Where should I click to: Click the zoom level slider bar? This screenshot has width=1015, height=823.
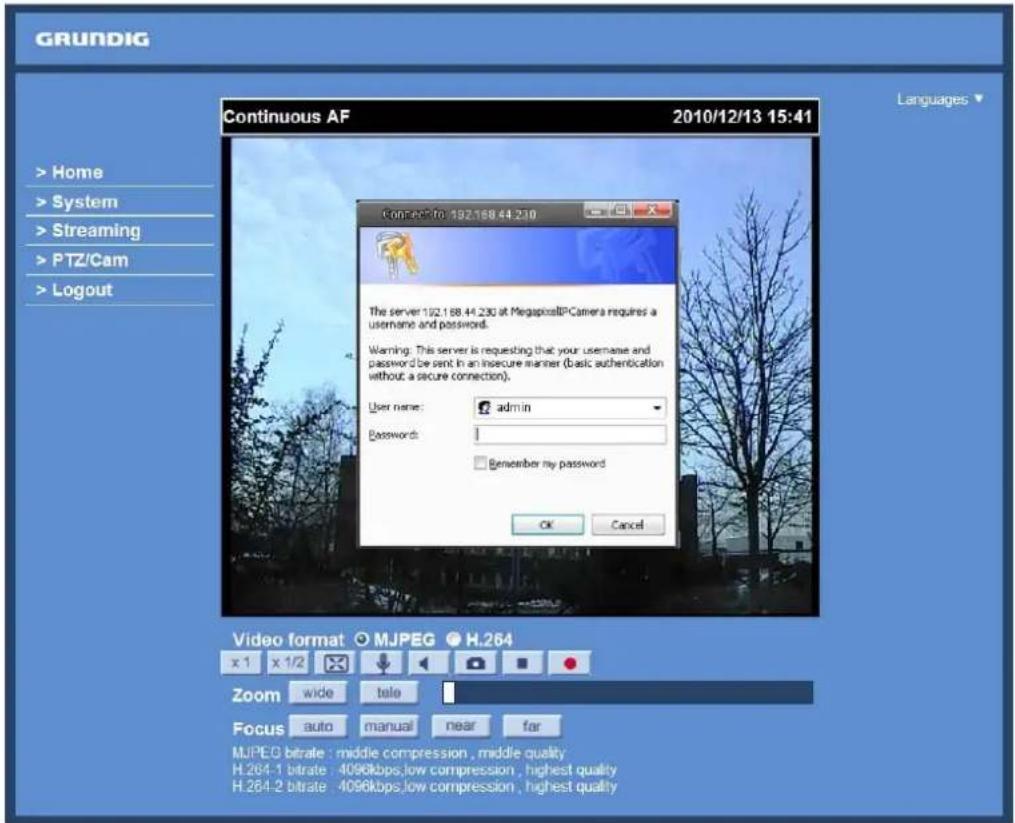point(628,693)
